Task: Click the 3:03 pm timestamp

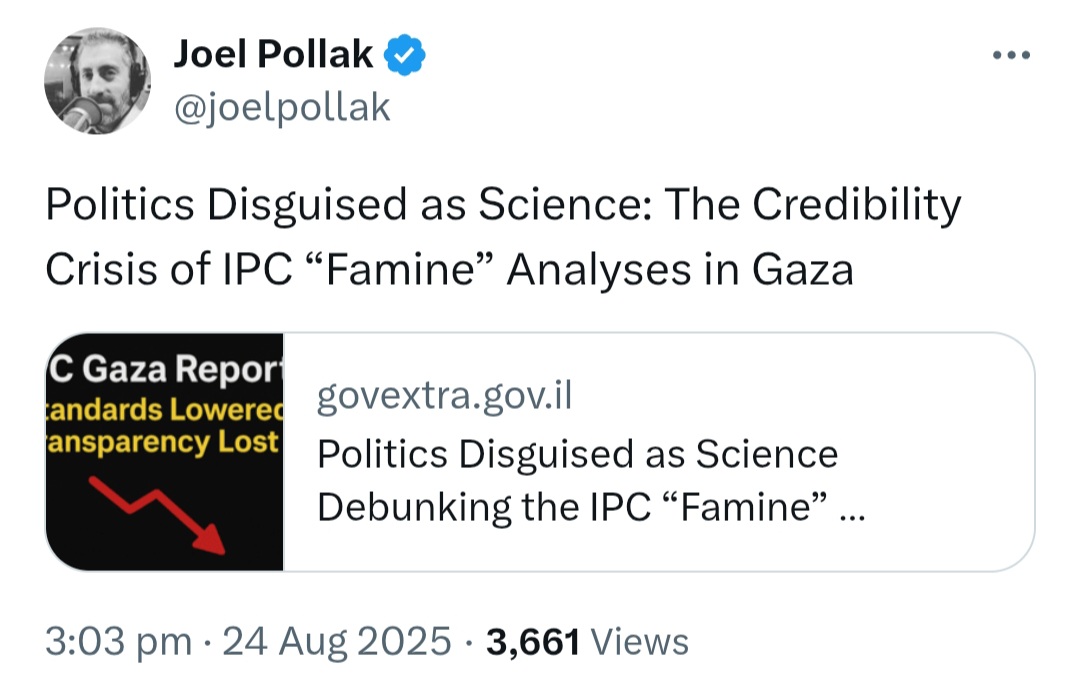Action: point(118,641)
